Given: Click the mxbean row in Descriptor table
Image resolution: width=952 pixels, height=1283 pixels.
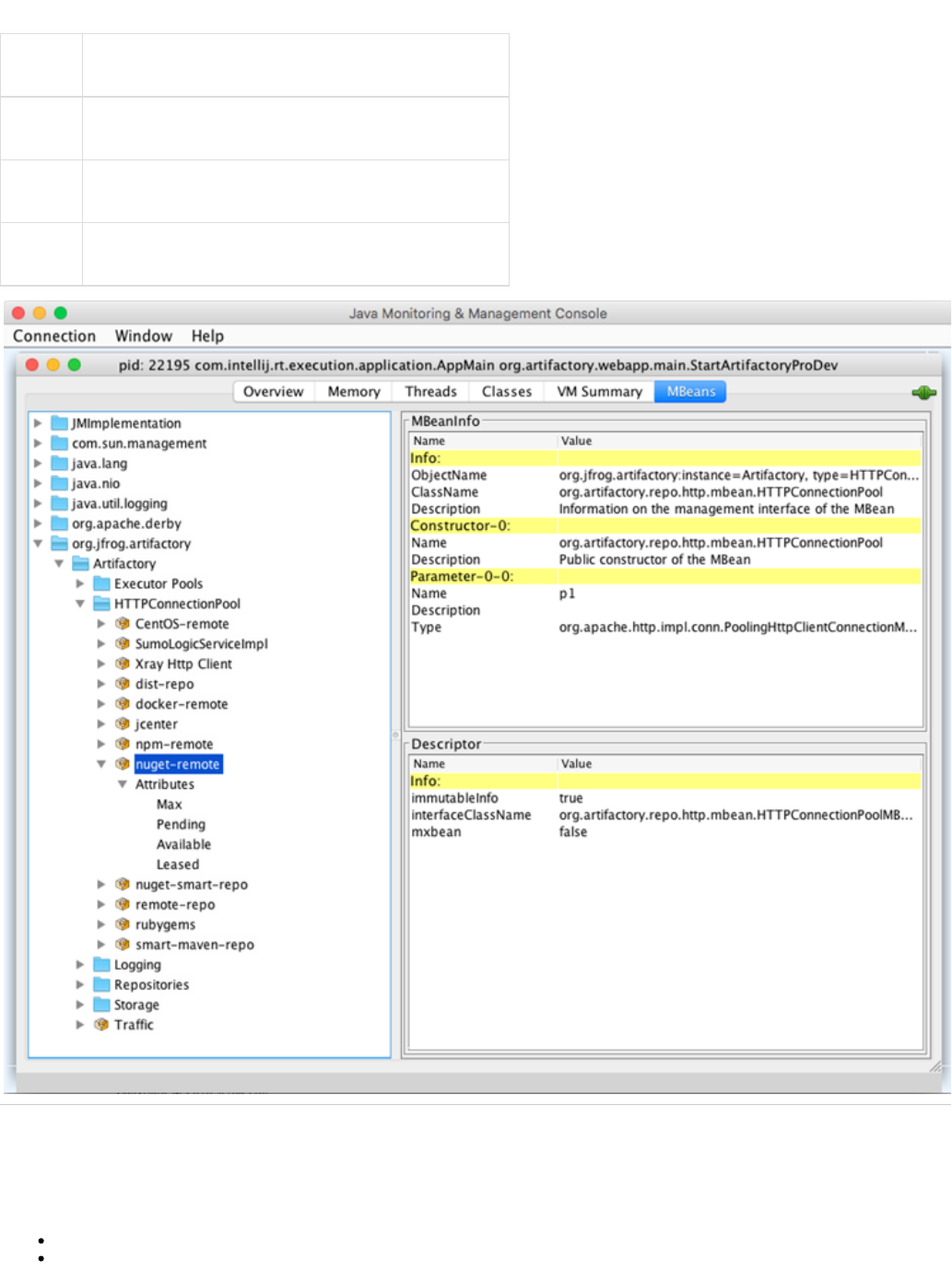Looking at the screenshot, I should (665, 832).
